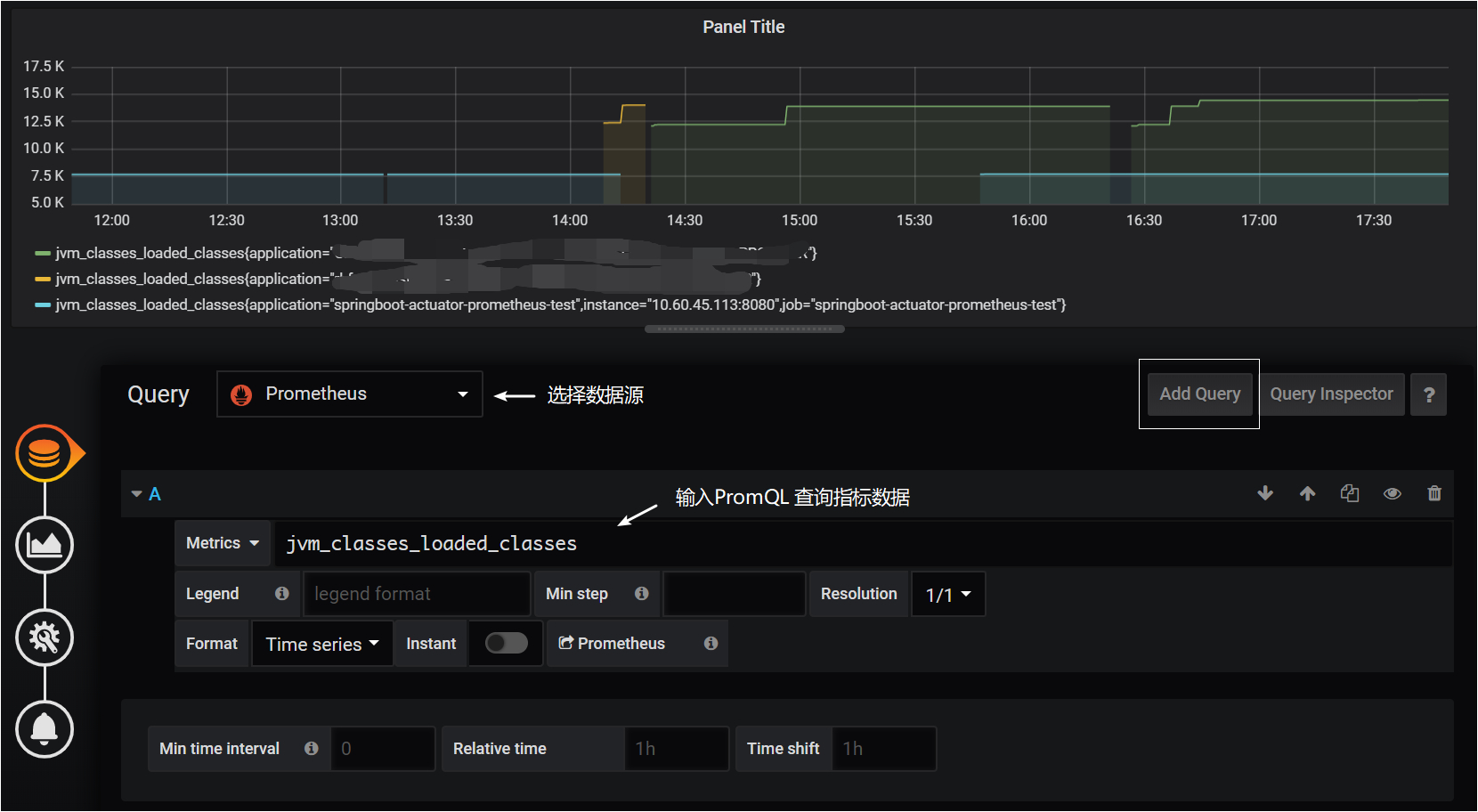Click the Time shift input field
Screen dimensions: 1478x812
pos(884,749)
